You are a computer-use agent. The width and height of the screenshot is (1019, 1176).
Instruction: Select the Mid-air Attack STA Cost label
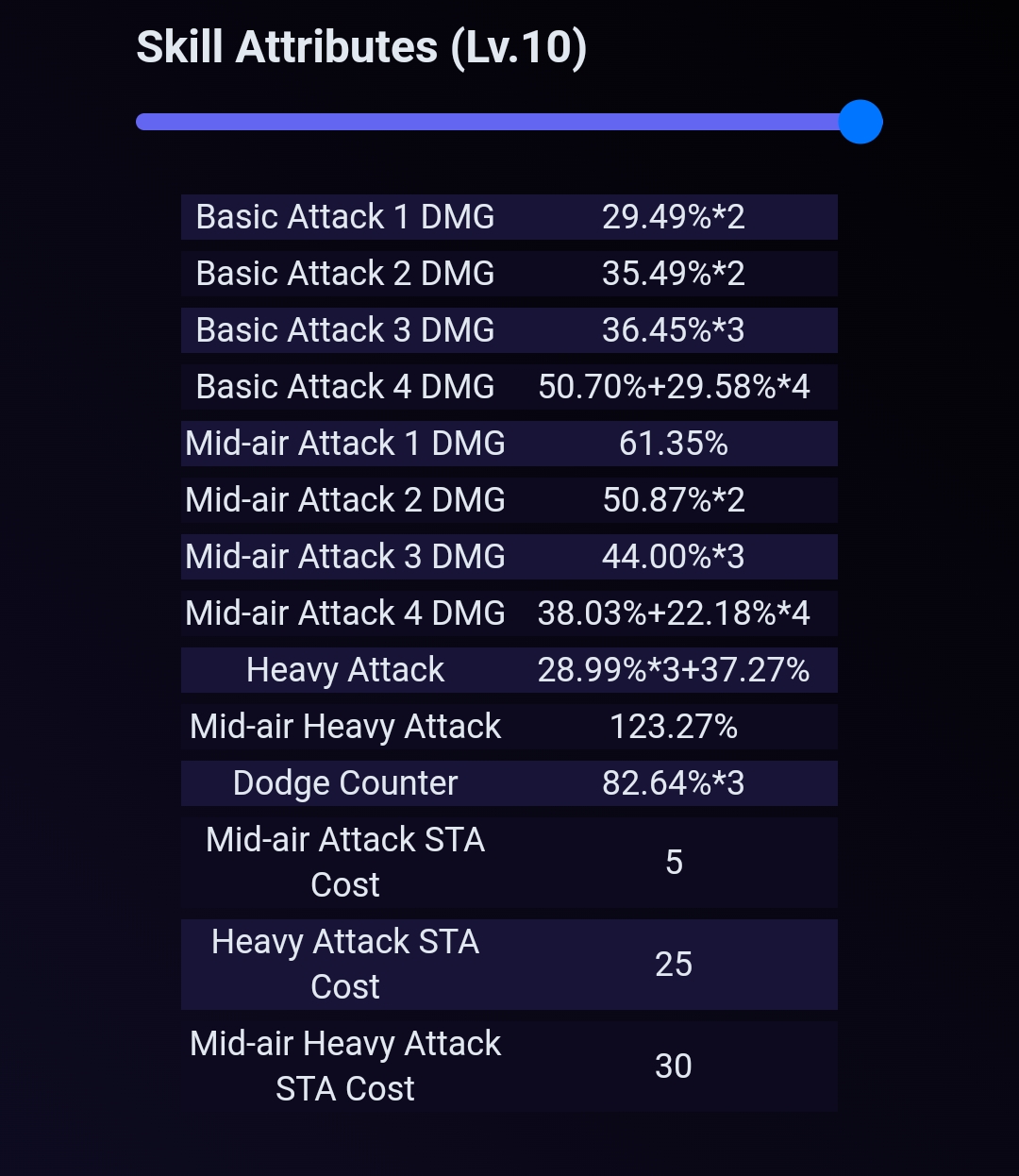point(345,863)
